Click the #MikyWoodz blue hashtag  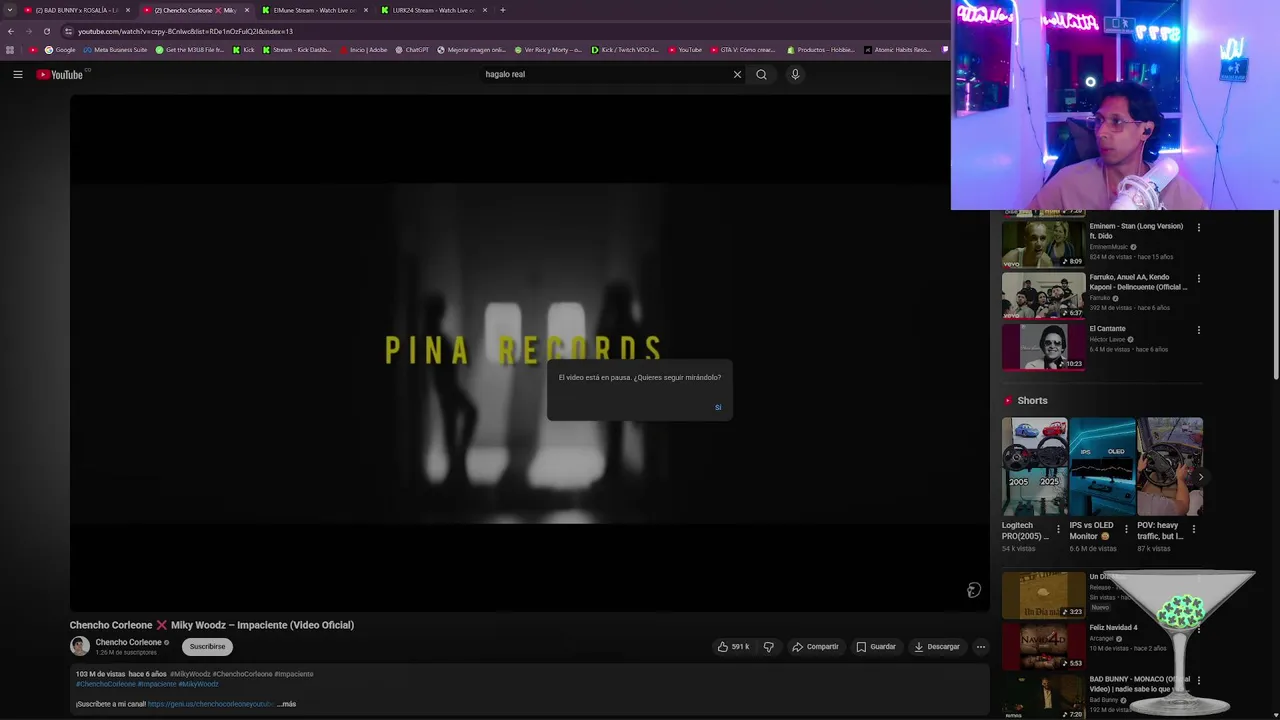(198, 684)
